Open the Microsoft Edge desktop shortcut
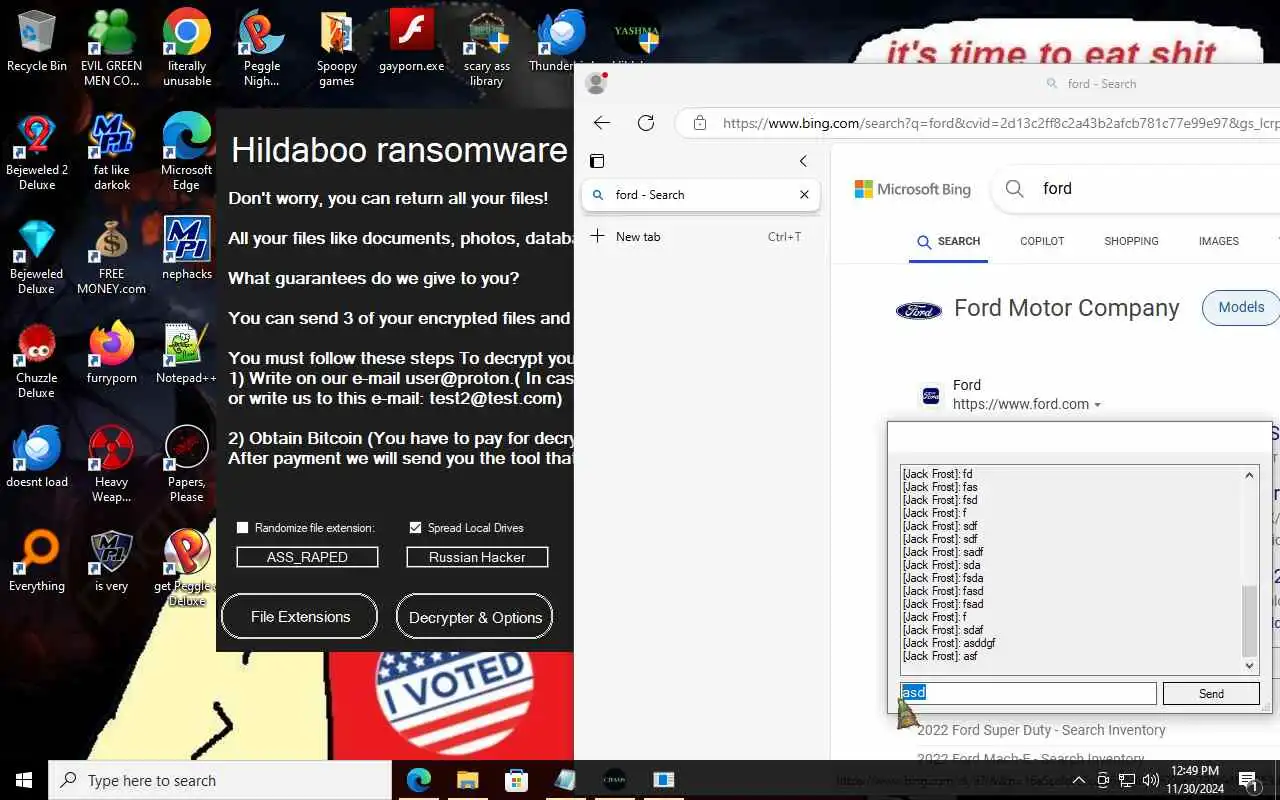Viewport: 1280px width, 800px height. [187, 152]
